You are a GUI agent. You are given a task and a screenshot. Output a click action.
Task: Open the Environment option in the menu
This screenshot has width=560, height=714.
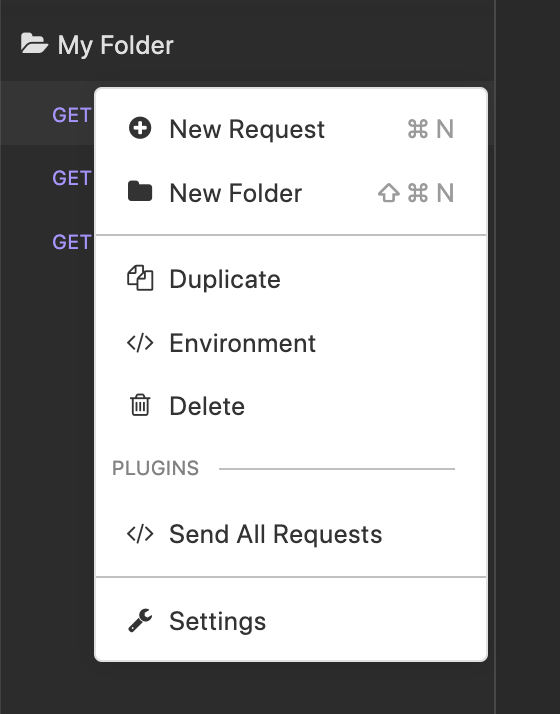[291, 343]
